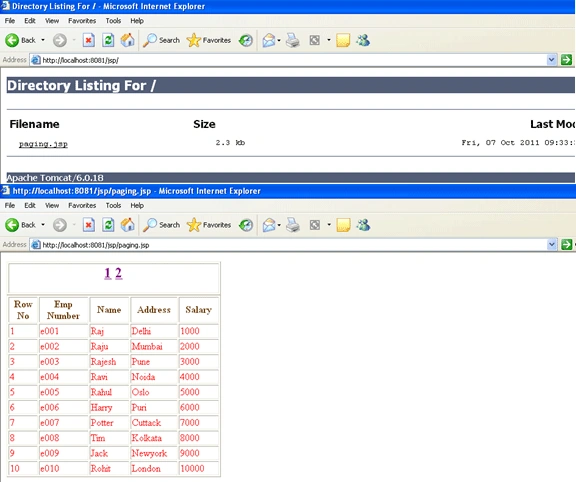This screenshot has height=482, width=576.
Task: Open Favorites star in Directory Listing window
Action: (194, 40)
